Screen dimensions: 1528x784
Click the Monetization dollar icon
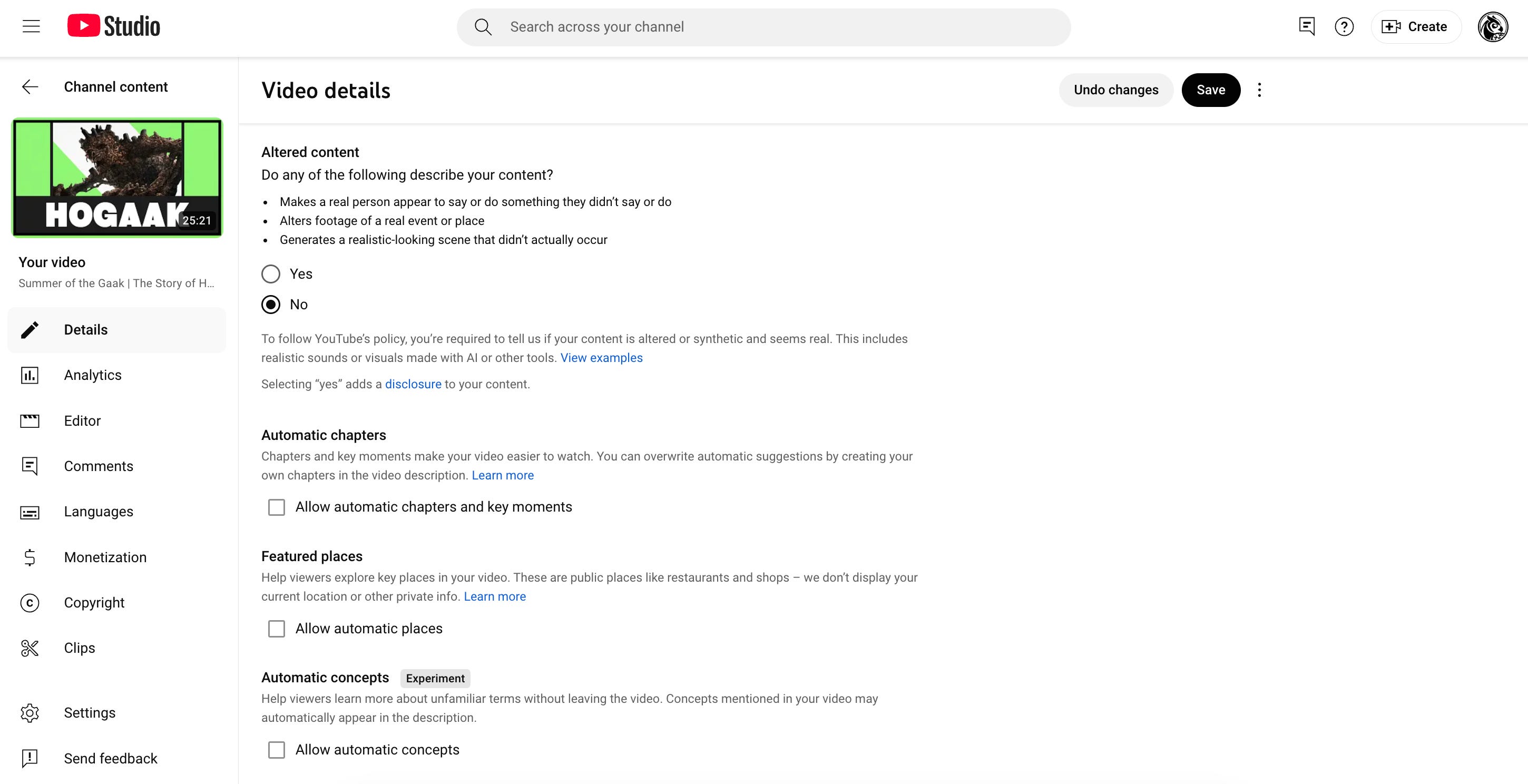[30, 557]
